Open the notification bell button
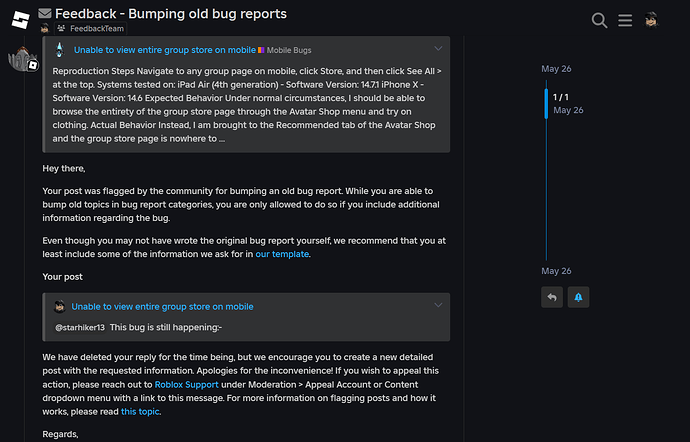 pyautogui.click(x=578, y=297)
